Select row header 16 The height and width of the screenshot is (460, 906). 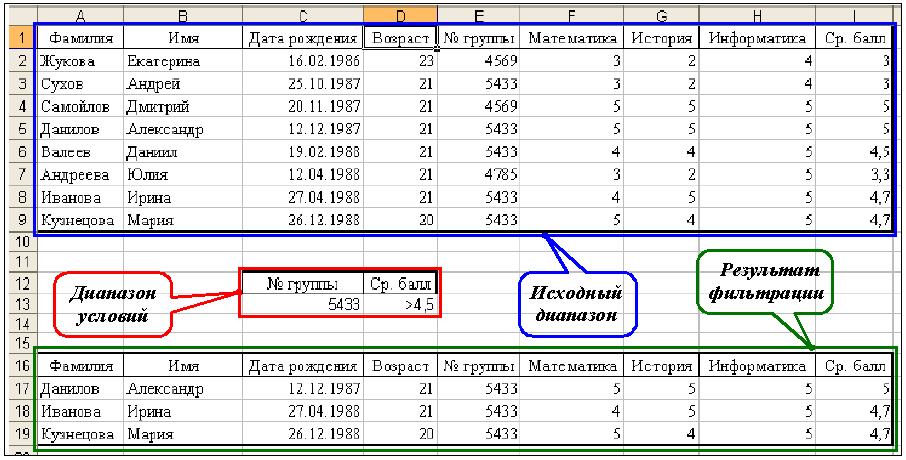(x=23, y=366)
